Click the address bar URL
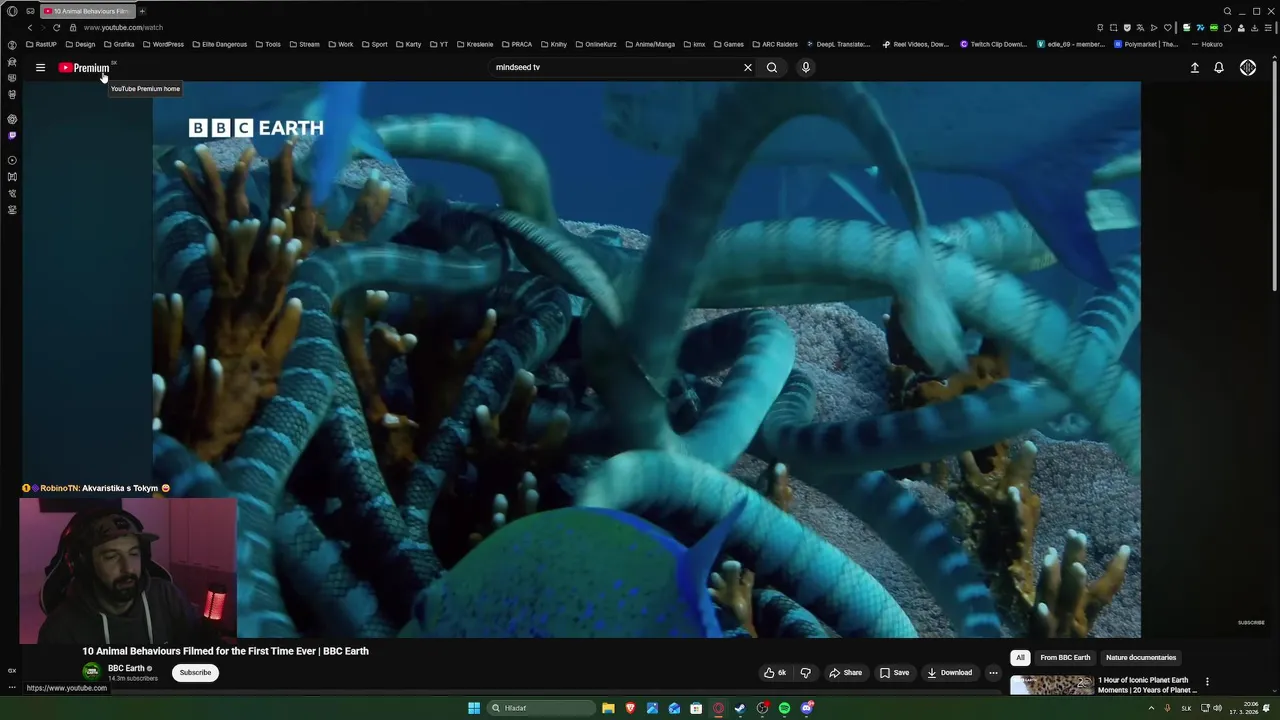 (x=123, y=28)
